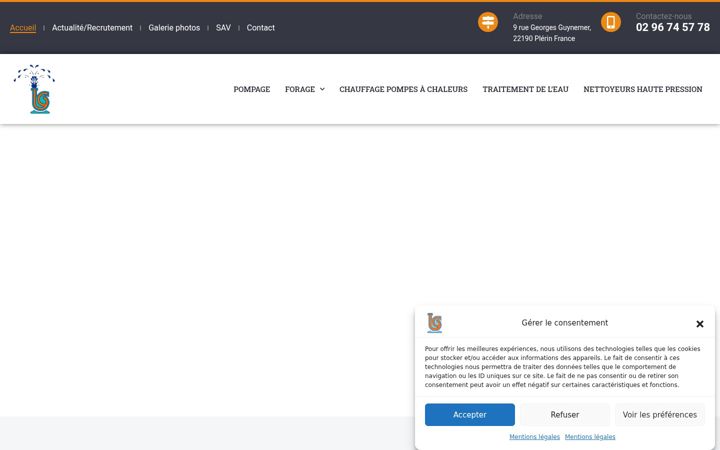Click address text 9 rue Georges Guynemer
This screenshot has width=720, height=450.
tap(552, 28)
